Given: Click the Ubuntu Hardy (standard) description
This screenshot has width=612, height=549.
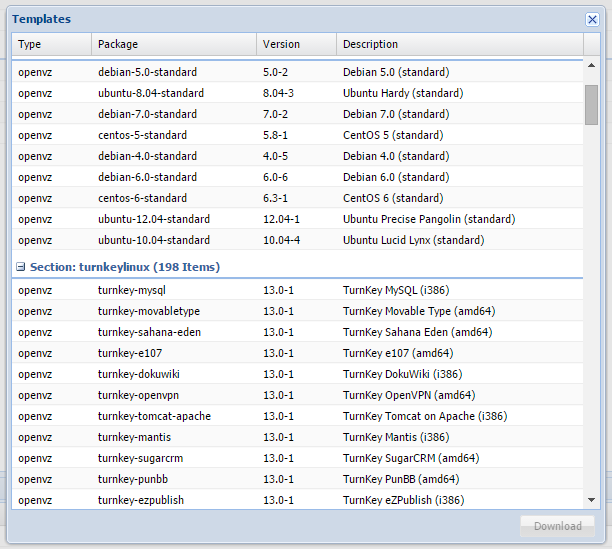Looking at the screenshot, I should pyautogui.click(x=403, y=93).
